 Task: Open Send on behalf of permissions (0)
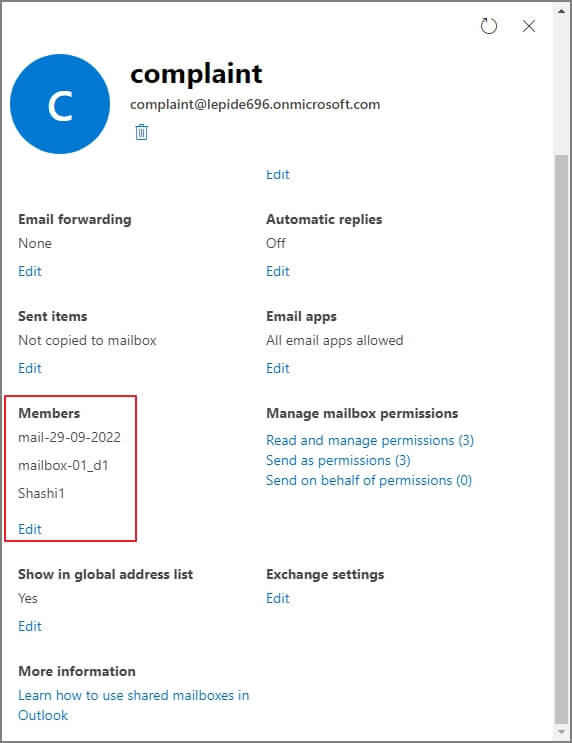click(369, 480)
